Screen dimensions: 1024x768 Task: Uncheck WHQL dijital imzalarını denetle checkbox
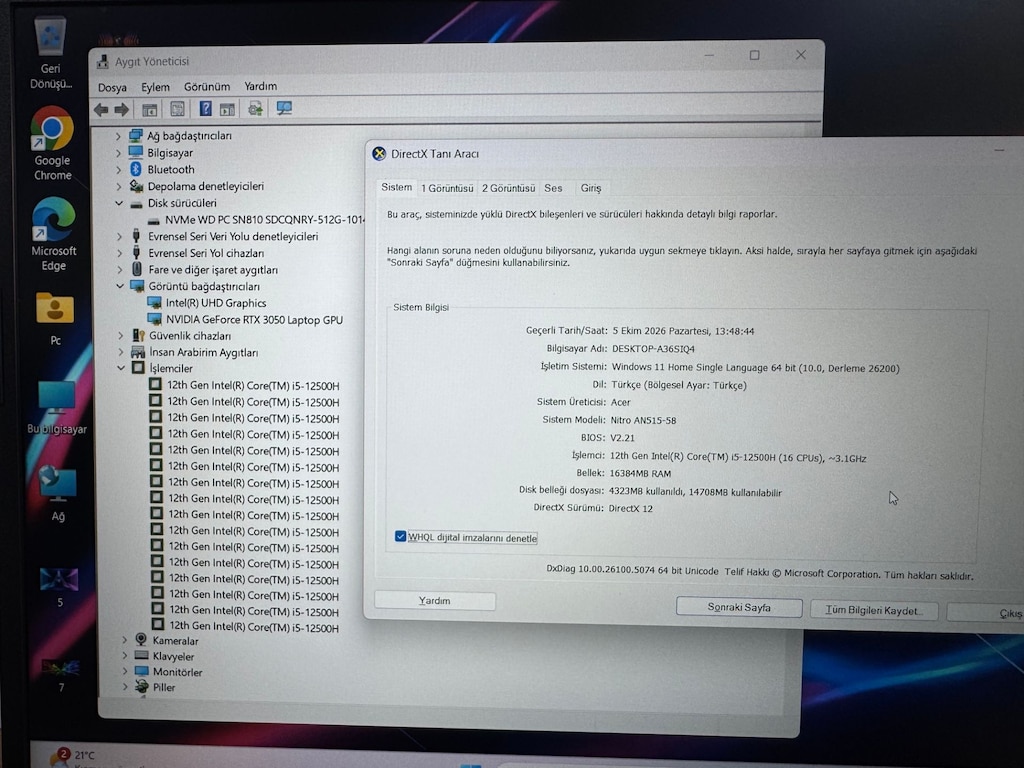[400, 537]
